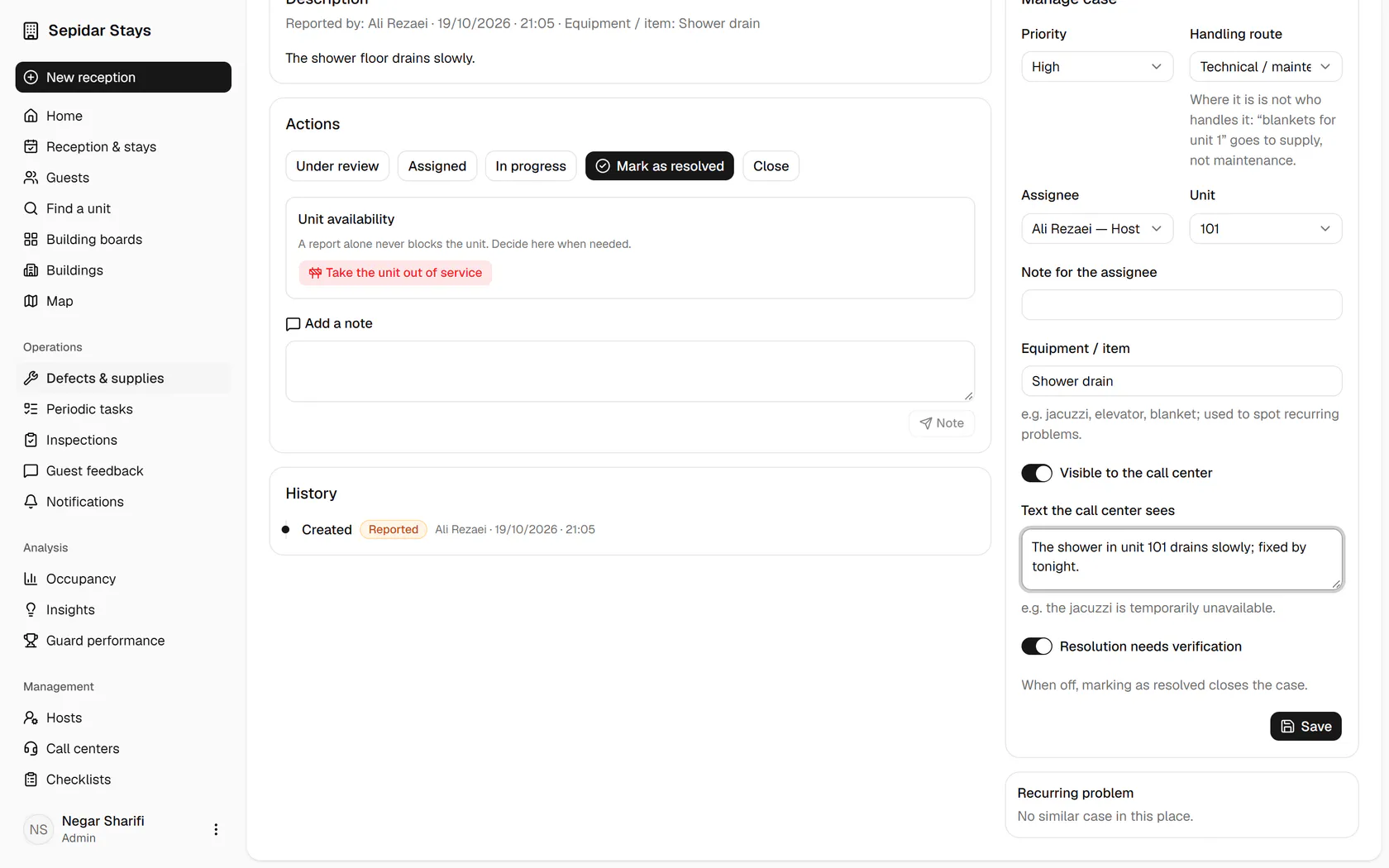The width and height of the screenshot is (1389, 868).
Task: Go to Buildings in sidebar
Action: 123,270
